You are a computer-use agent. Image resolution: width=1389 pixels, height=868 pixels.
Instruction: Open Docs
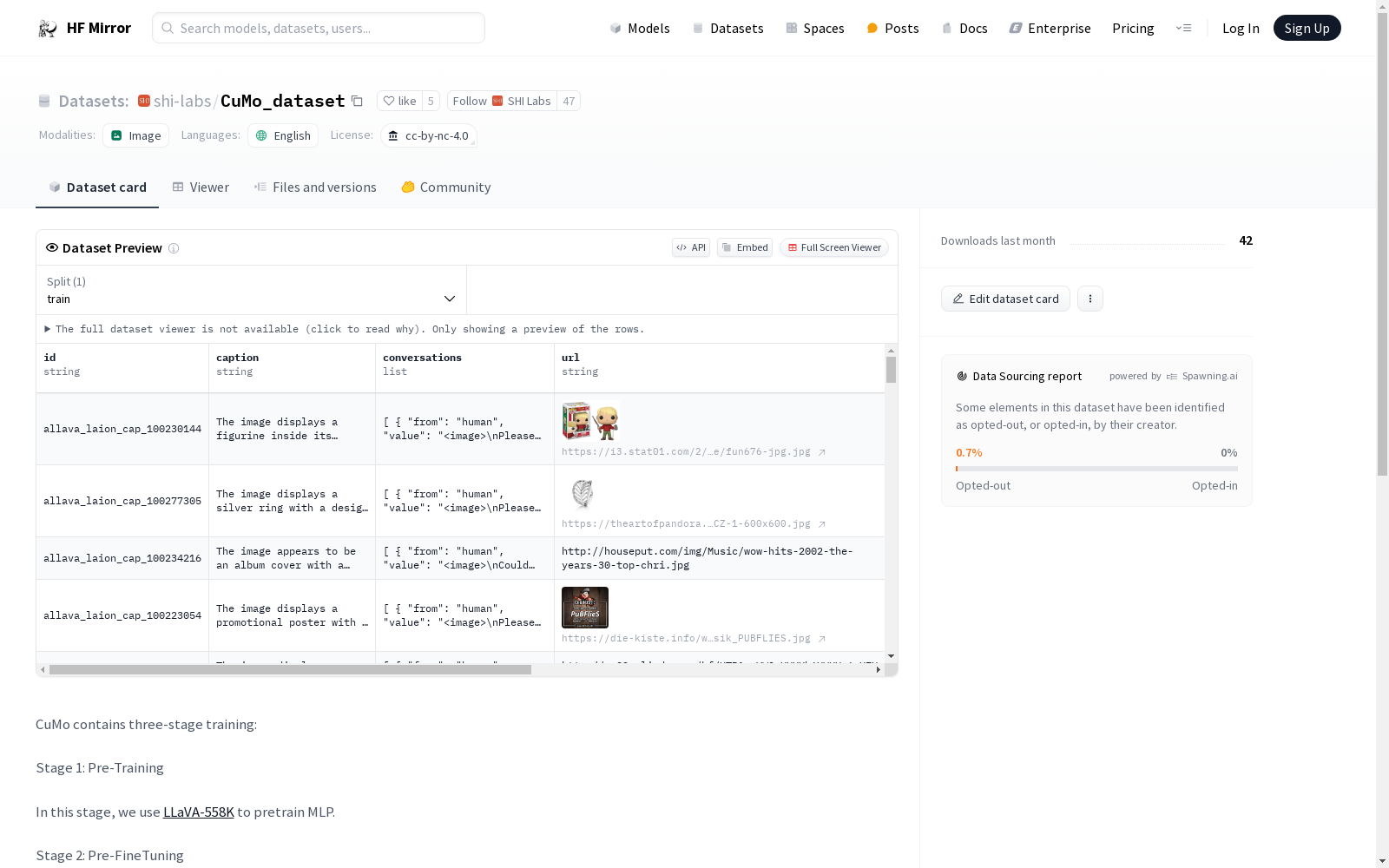964,28
